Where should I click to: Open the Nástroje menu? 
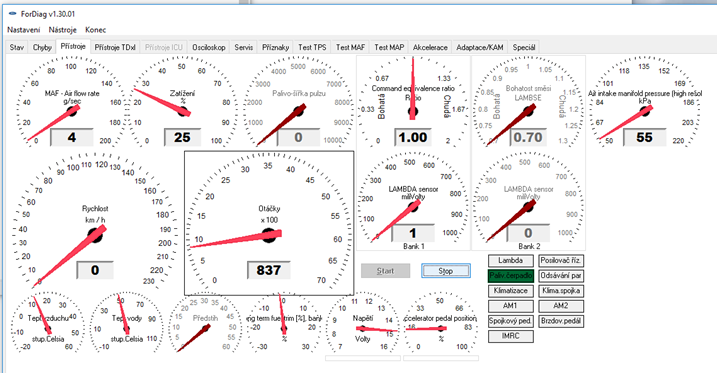pyautogui.click(x=63, y=30)
